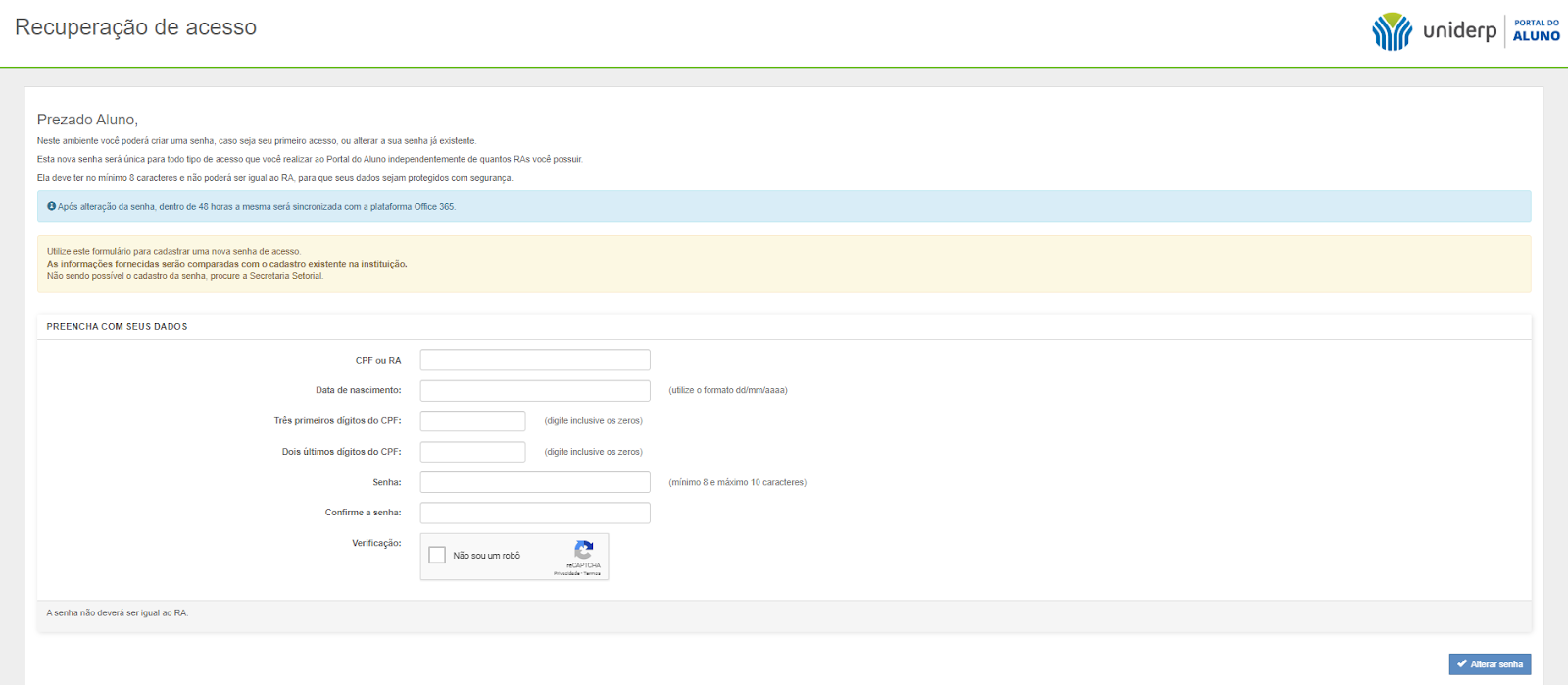Check the Não sou um robô checkbox

(437, 555)
